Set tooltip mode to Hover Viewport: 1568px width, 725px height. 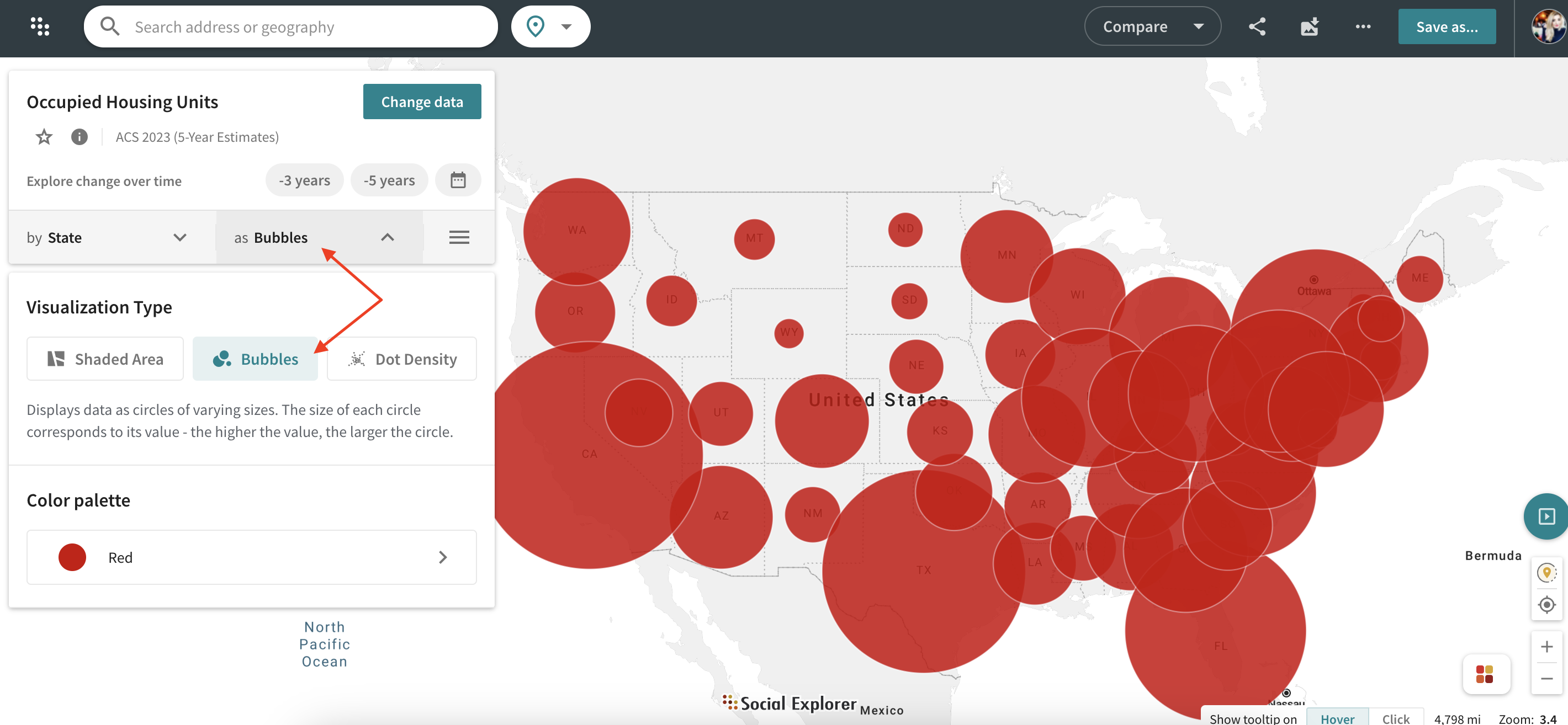pyautogui.click(x=1337, y=718)
